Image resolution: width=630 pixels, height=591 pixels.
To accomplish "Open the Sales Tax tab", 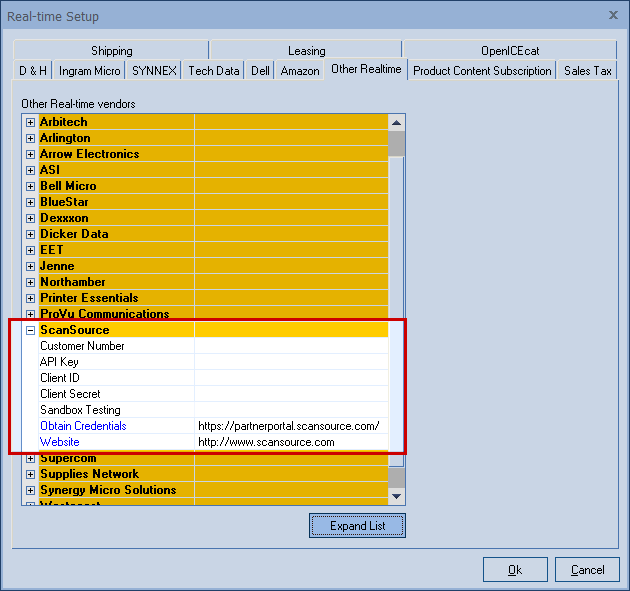I will [x=588, y=71].
